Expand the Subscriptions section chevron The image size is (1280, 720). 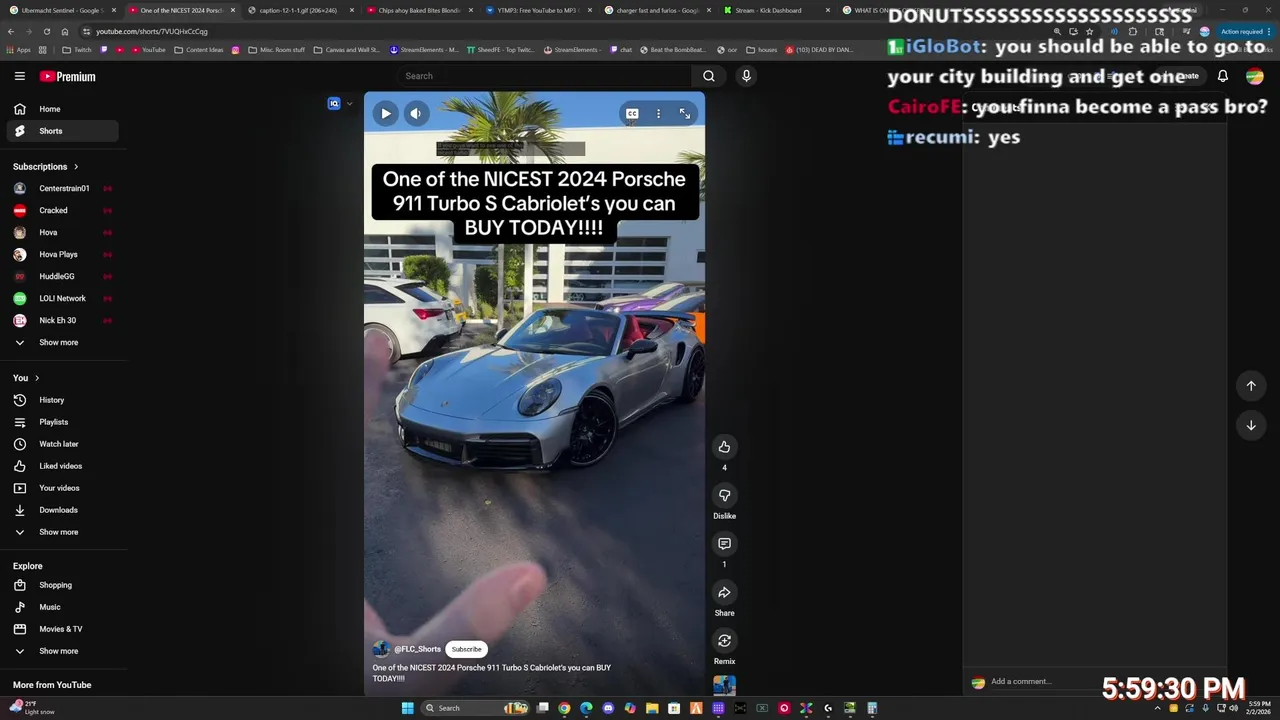point(75,167)
